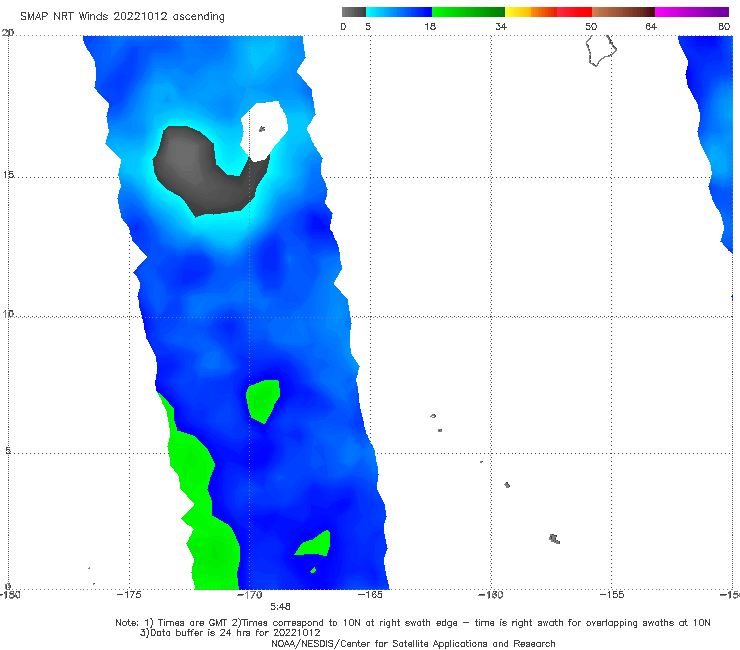Click the latitude label '15'
Viewport: 740px width, 650px height.
pyautogui.click(x=8, y=175)
